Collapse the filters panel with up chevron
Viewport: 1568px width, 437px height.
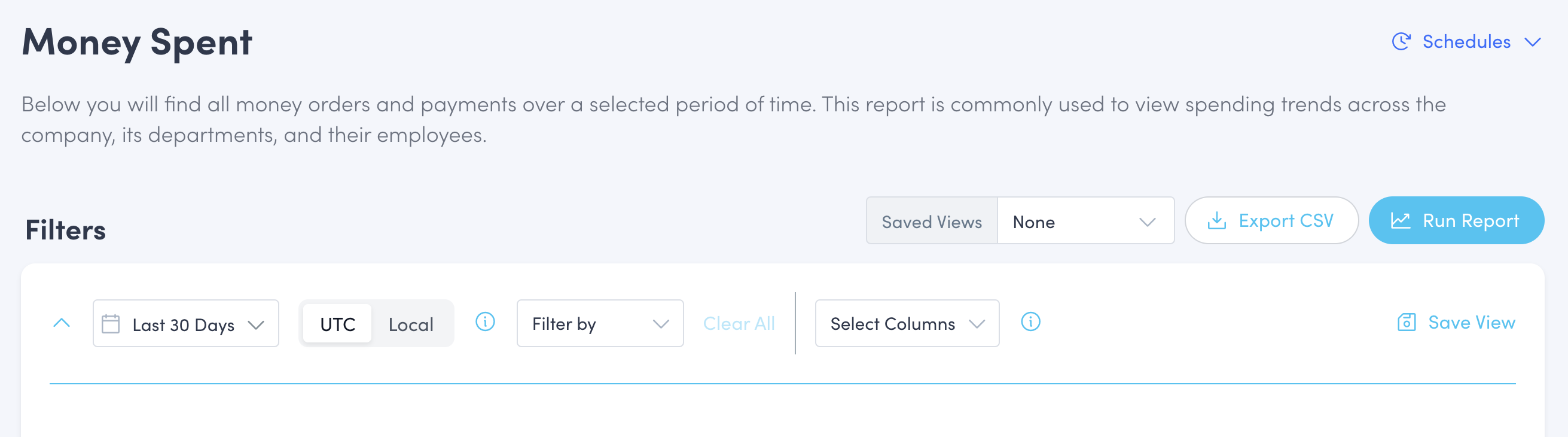point(62,323)
